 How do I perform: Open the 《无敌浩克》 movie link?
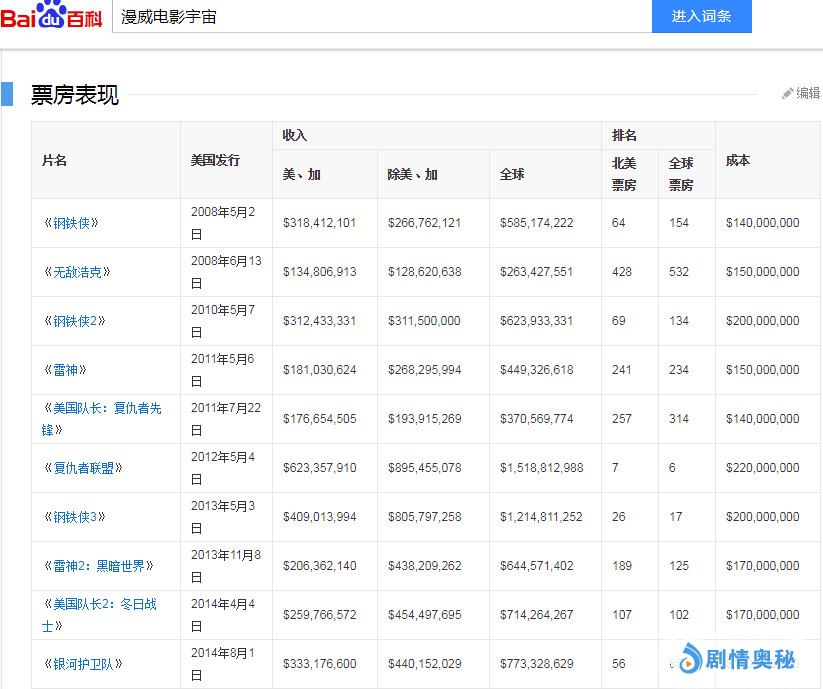point(77,272)
